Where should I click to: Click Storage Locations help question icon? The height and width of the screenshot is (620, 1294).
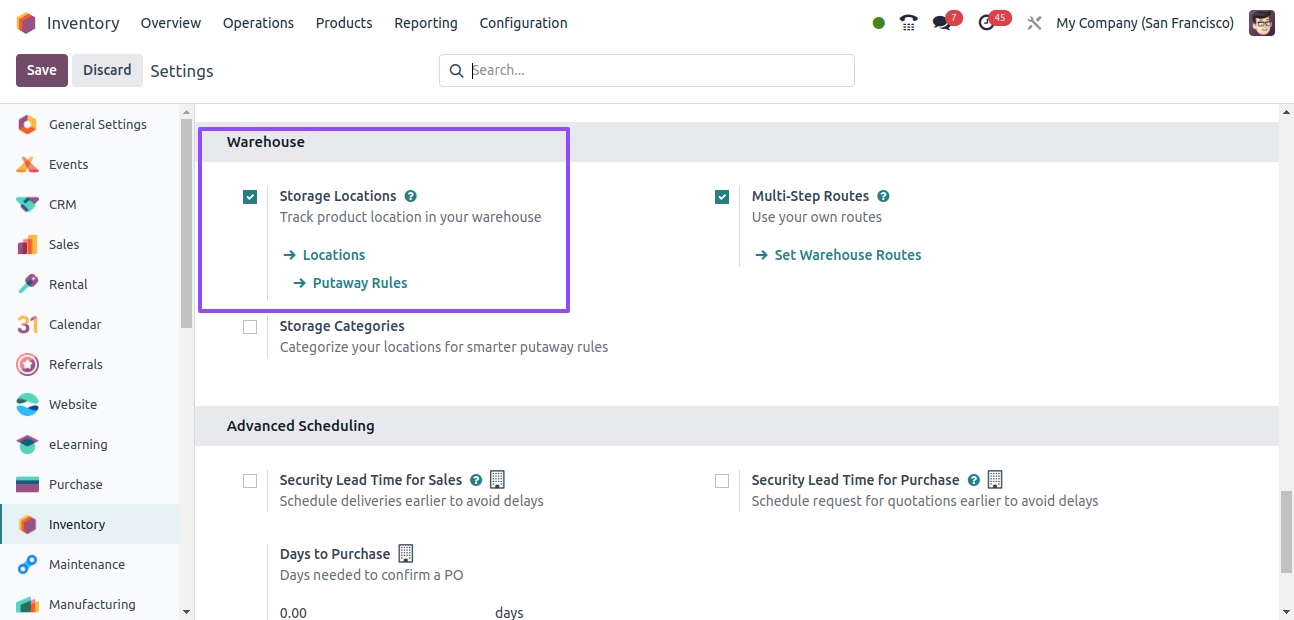coord(411,196)
